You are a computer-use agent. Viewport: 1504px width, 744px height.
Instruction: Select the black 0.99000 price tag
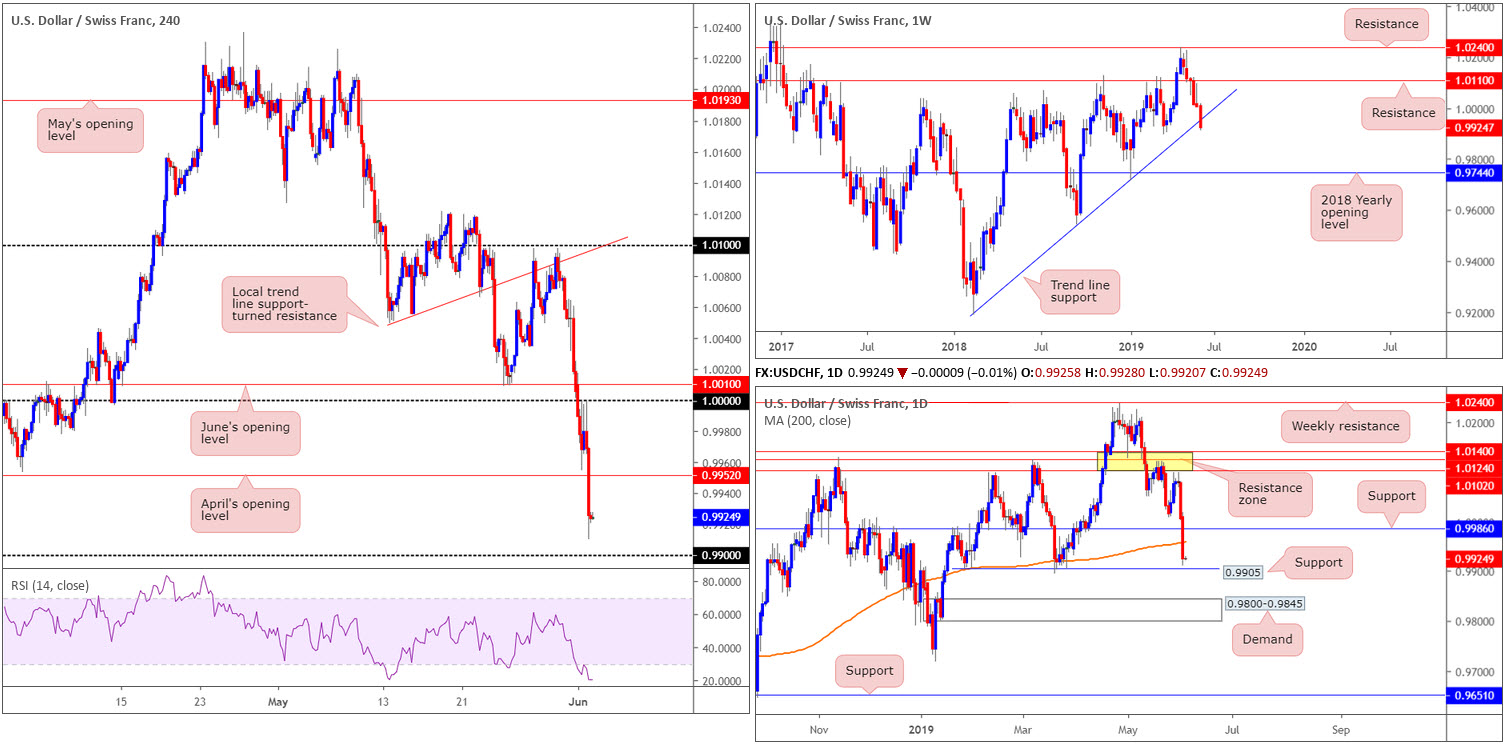coord(720,555)
